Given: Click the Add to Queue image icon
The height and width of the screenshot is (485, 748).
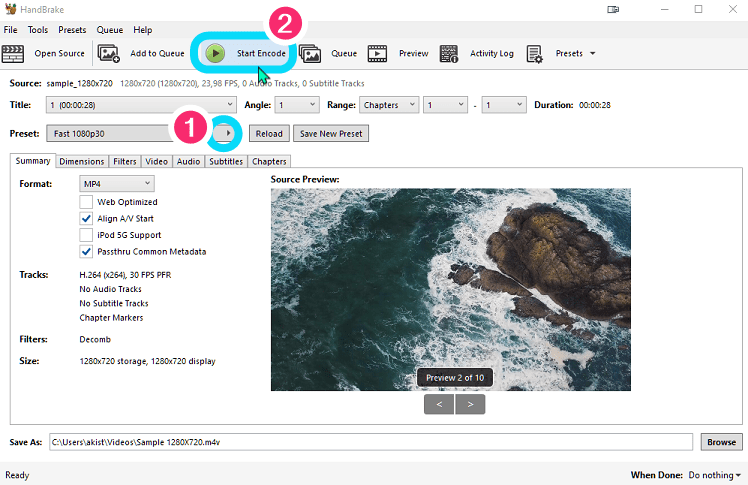Looking at the screenshot, I should click(109, 53).
